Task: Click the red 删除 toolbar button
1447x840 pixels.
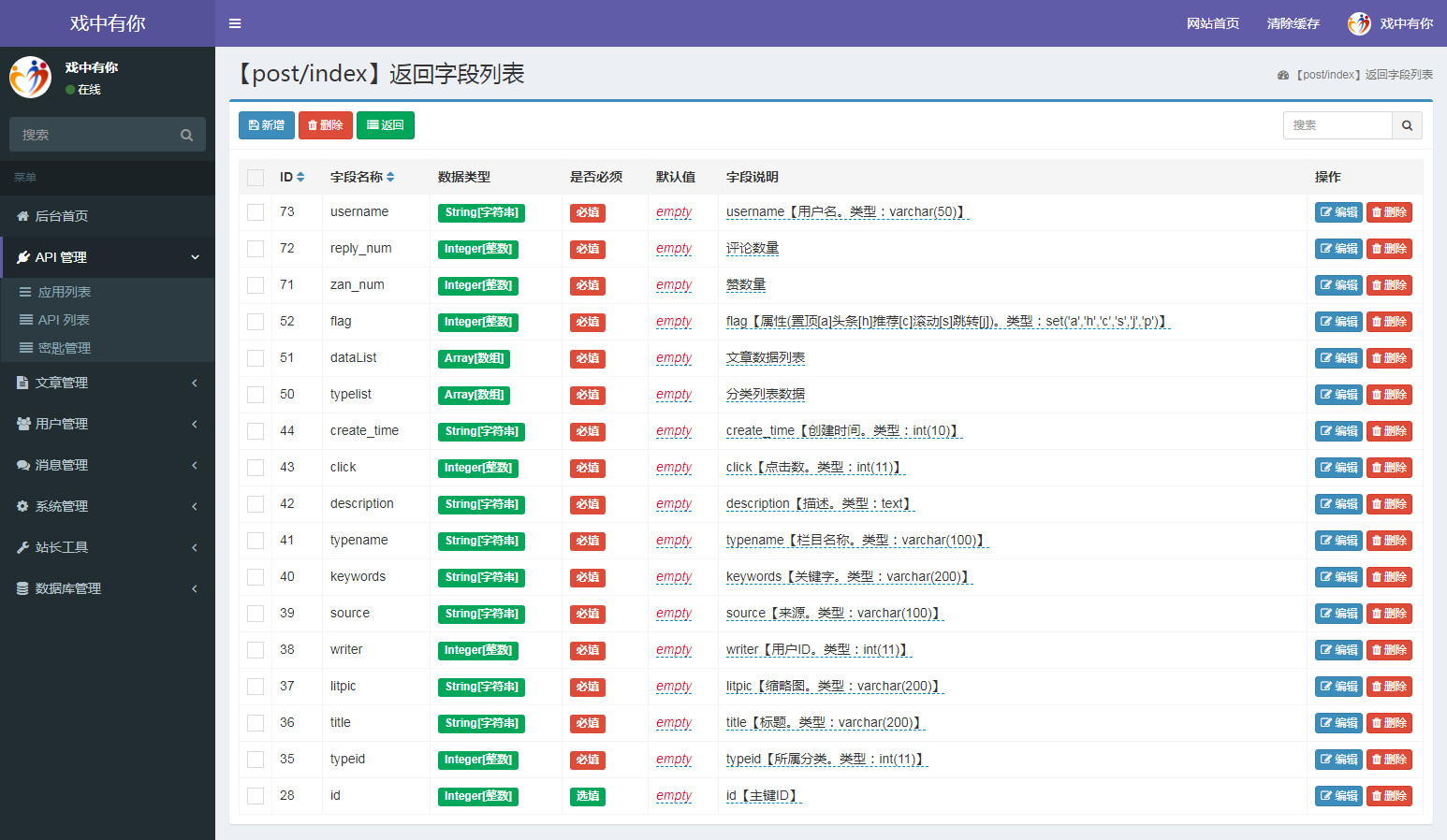Action: tap(326, 125)
